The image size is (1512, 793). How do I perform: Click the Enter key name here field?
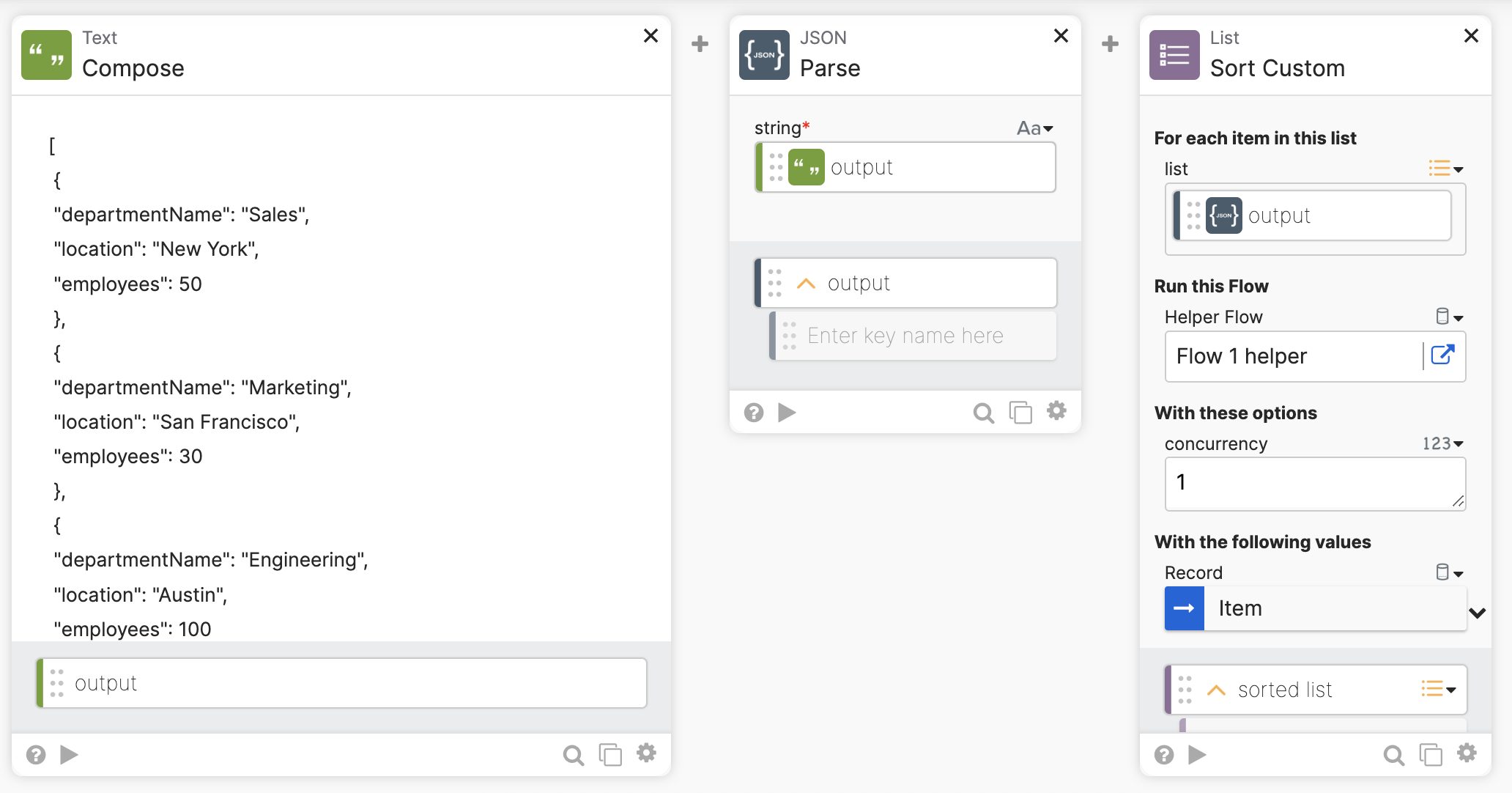[x=916, y=336]
